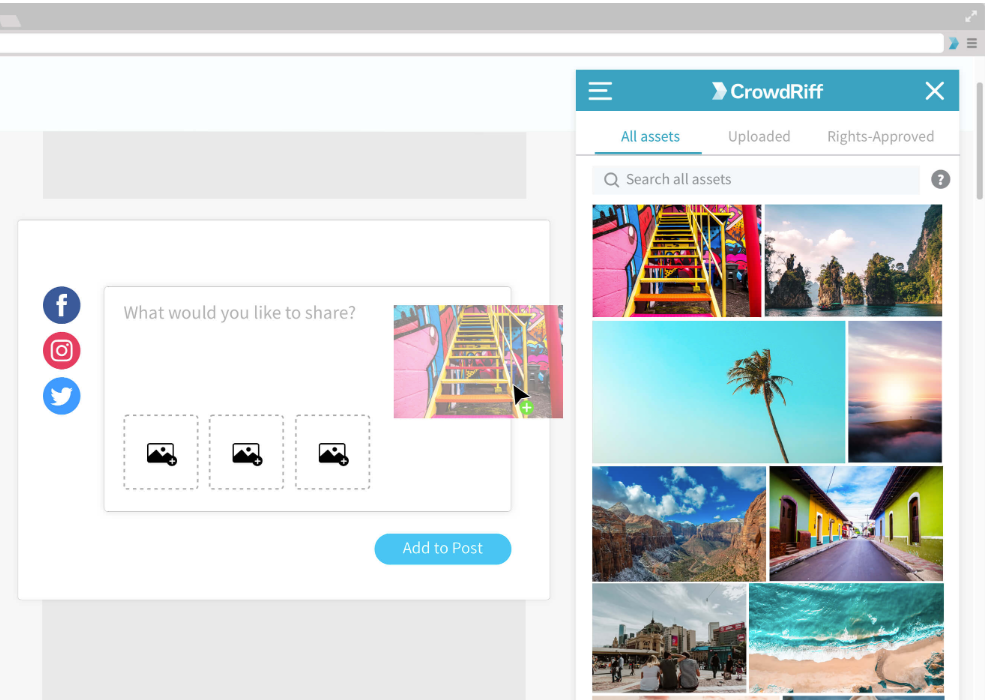
Task: Click the expand arrows in the top-right corner
Action: pyautogui.click(x=970, y=15)
